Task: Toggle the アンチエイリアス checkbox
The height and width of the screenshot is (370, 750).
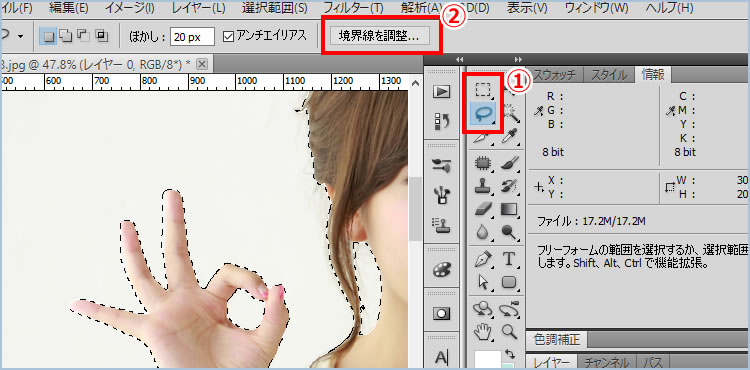Action: click(228, 36)
